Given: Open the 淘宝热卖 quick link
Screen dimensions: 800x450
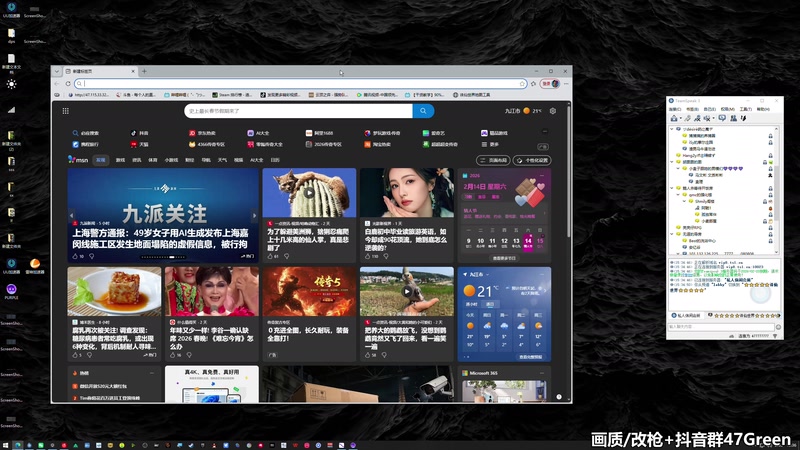Looking at the screenshot, I should click(378, 144).
